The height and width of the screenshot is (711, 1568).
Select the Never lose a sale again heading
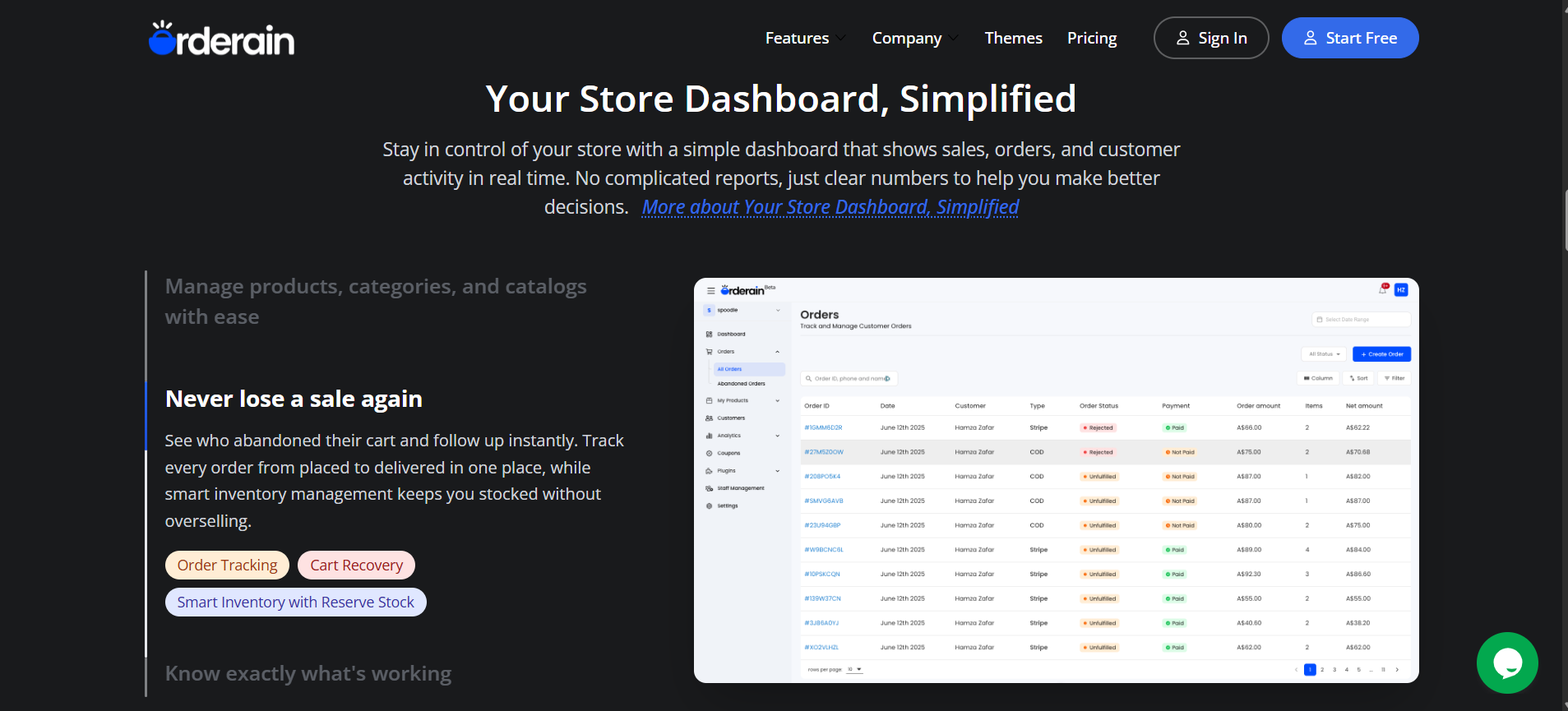click(294, 399)
